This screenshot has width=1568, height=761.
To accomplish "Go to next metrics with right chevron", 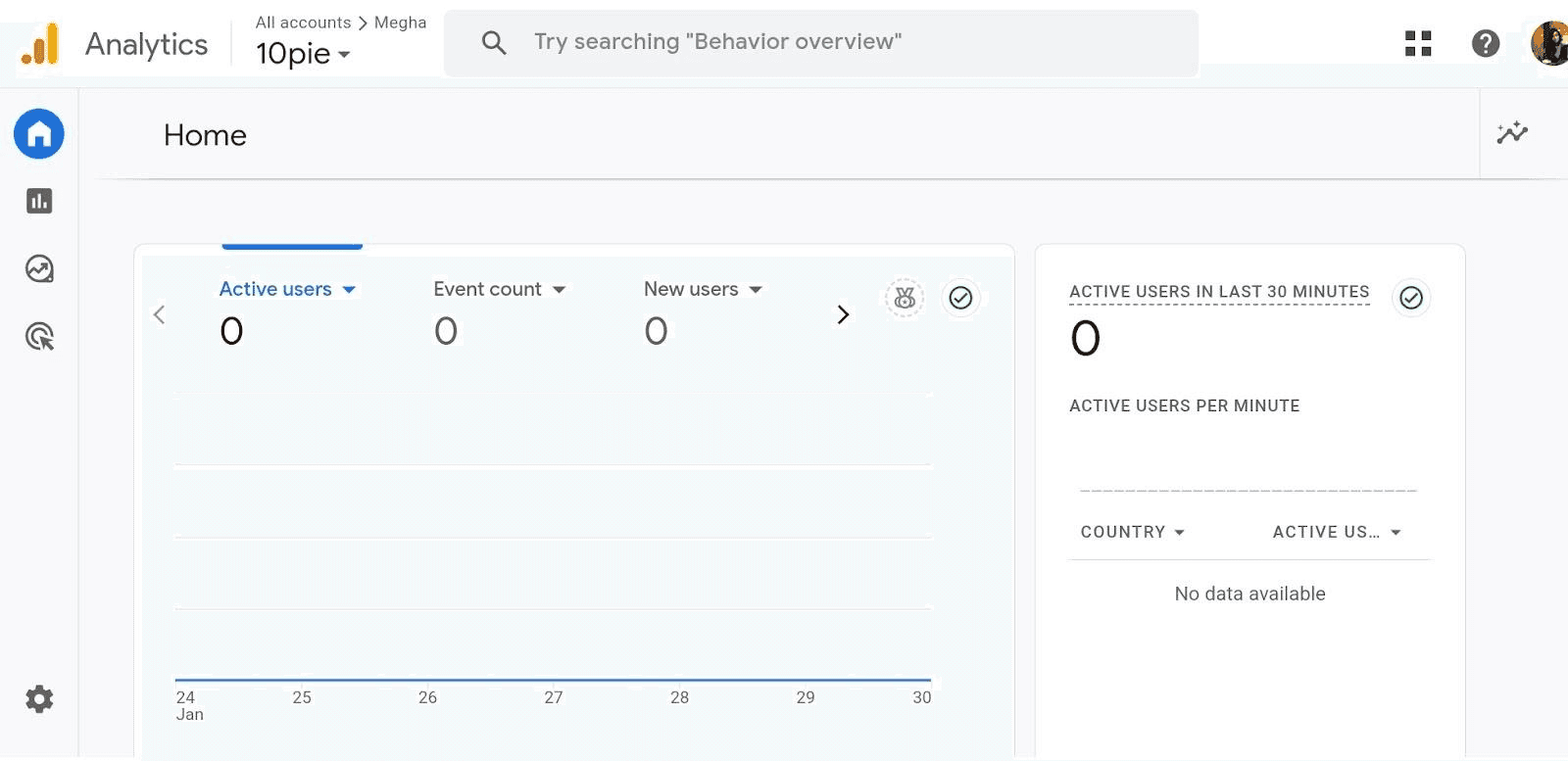I will coord(843,314).
